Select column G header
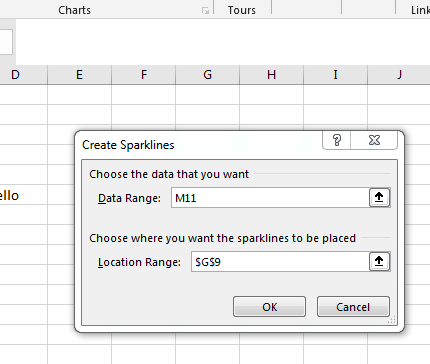The width and height of the screenshot is (430, 364). 207,75
